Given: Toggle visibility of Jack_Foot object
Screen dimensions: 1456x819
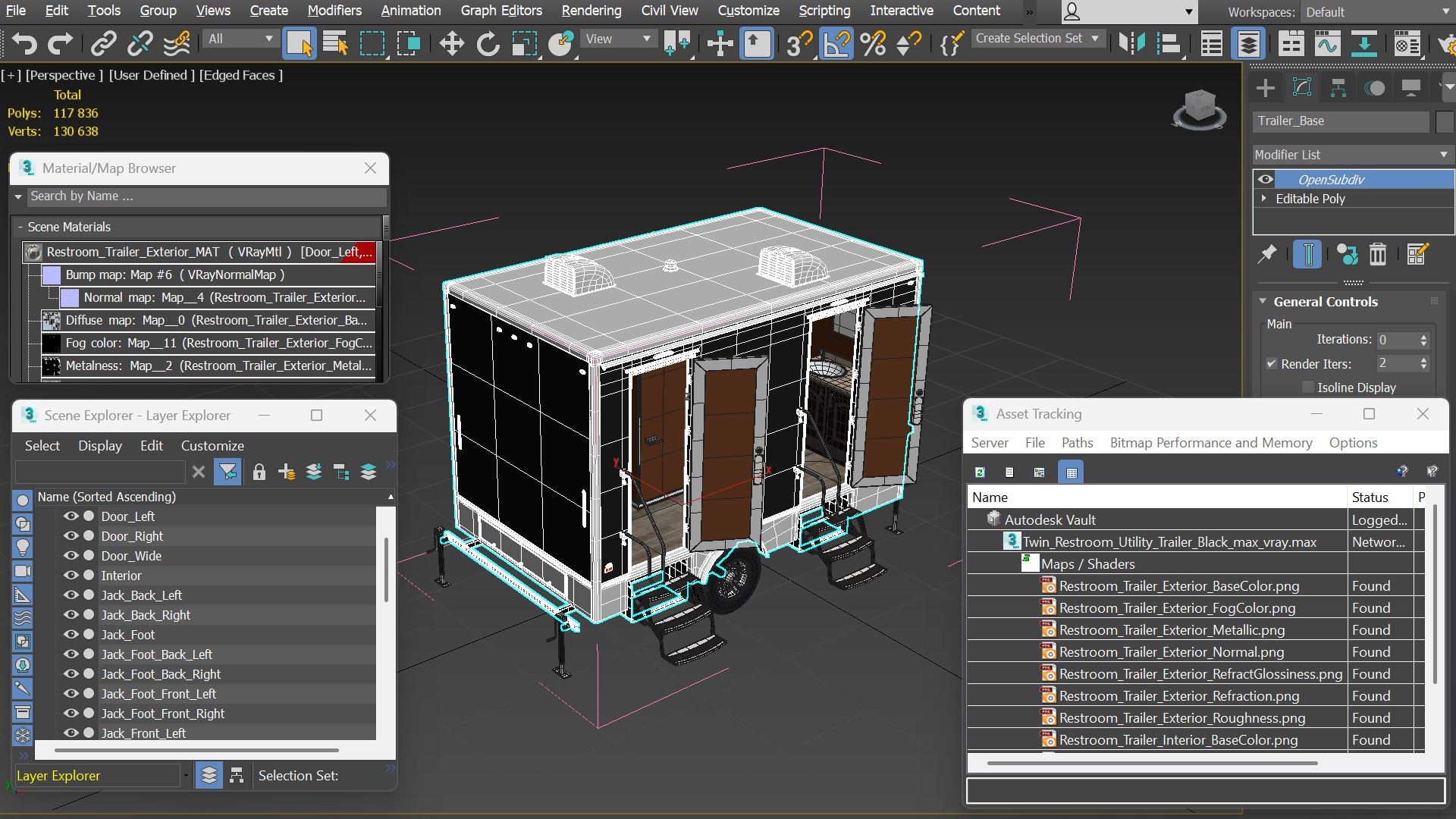Looking at the screenshot, I should click(x=71, y=634).
